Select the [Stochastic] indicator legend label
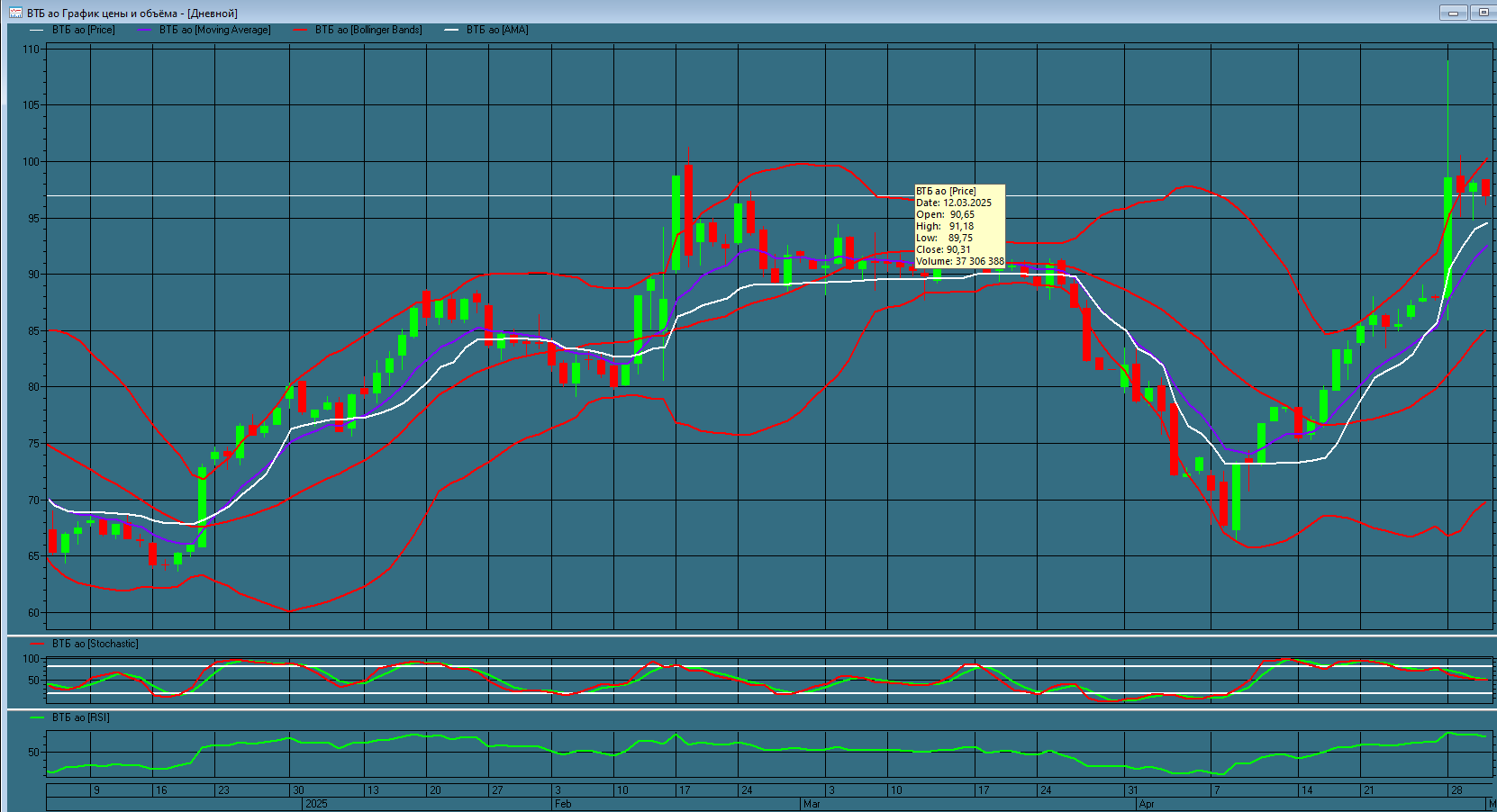Viewport: 1497px width, 812px height. [x=95, y=644]
